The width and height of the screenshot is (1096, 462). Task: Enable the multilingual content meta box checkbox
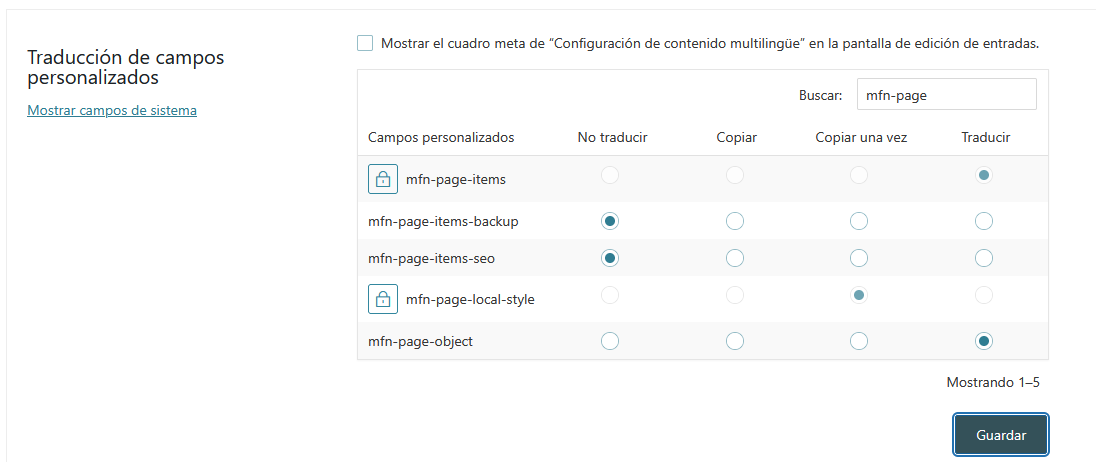[365, 43]
